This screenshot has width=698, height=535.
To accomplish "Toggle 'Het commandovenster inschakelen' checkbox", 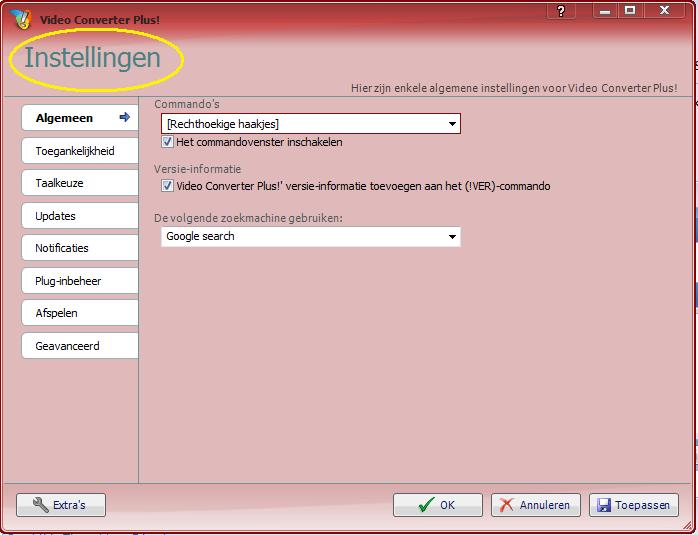I will click(167, 142).
